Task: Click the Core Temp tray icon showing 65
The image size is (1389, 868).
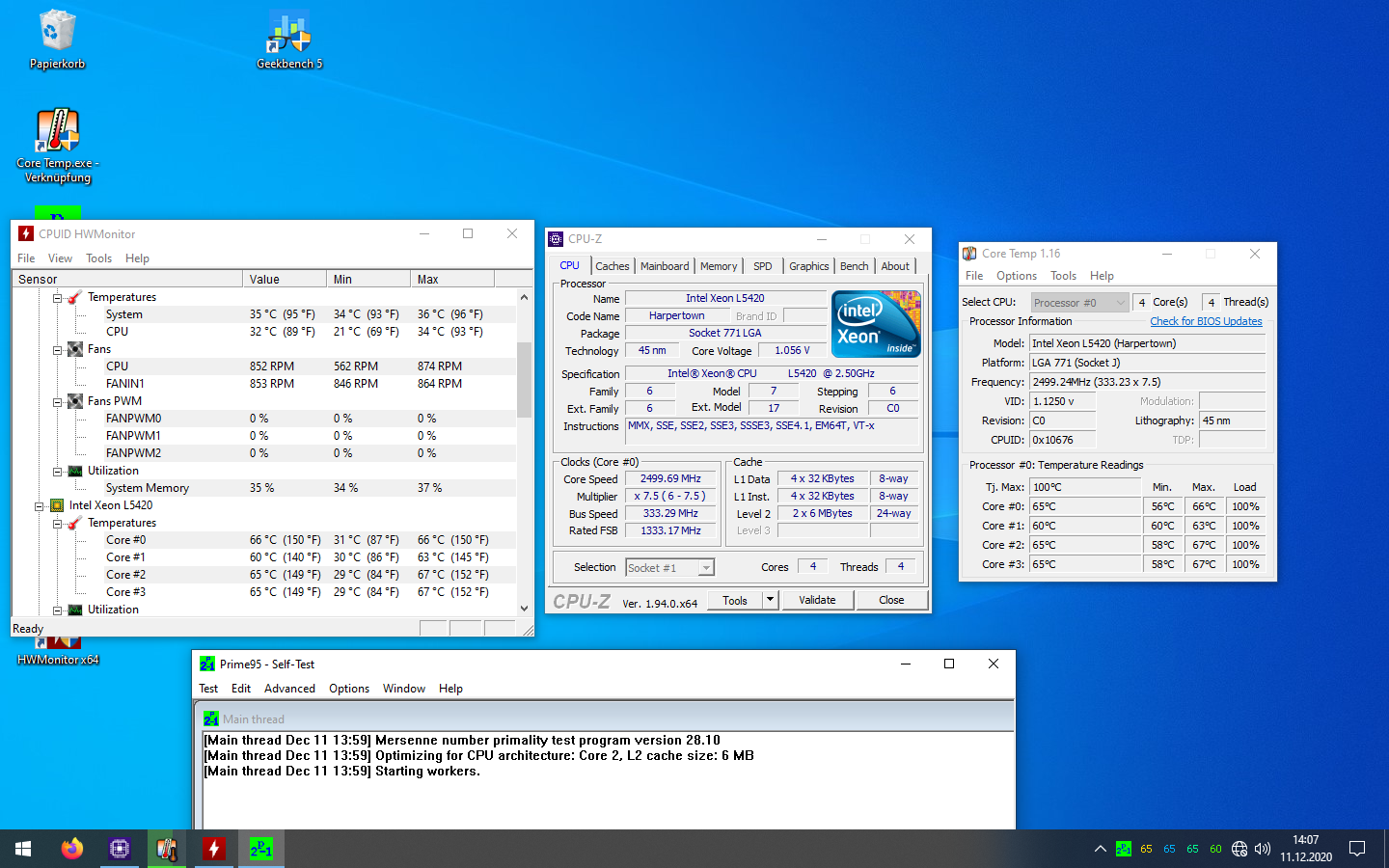Action: 1145,849
